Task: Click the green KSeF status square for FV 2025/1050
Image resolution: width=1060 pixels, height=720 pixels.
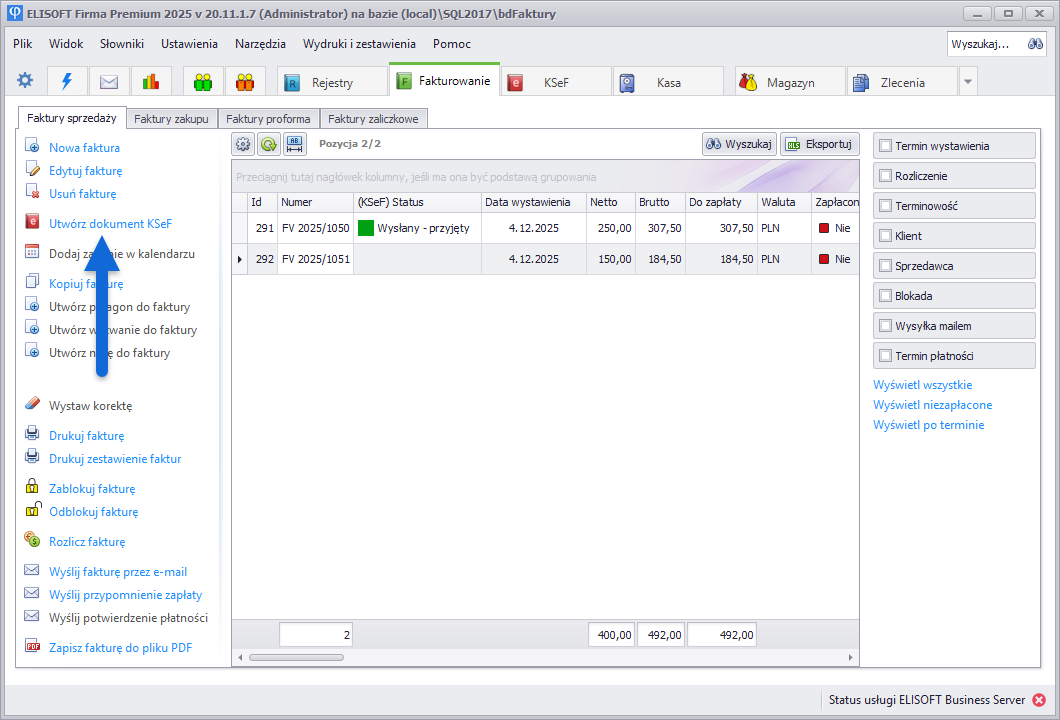Action: point(366,228)
